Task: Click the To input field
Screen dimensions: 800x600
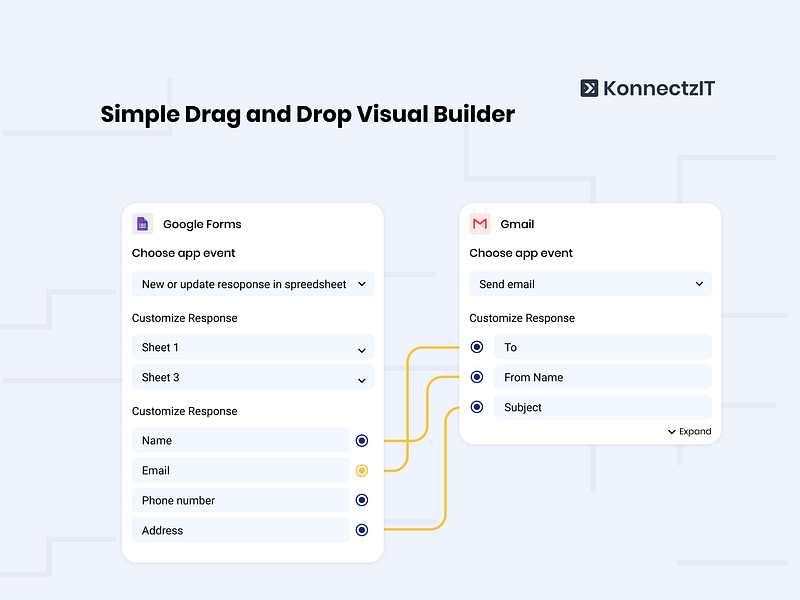Action: 603,347
